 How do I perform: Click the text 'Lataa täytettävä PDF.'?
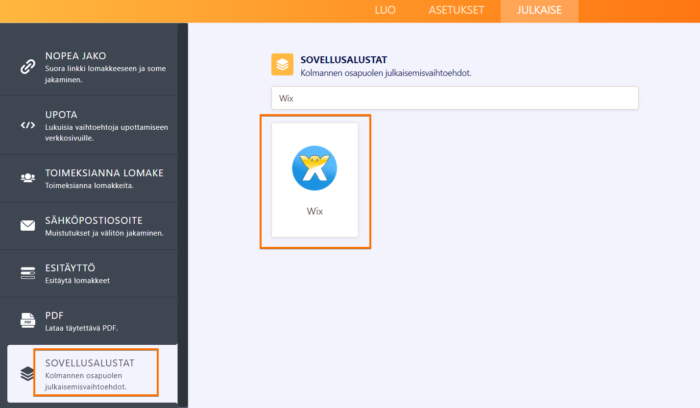(x=81, y=328)
